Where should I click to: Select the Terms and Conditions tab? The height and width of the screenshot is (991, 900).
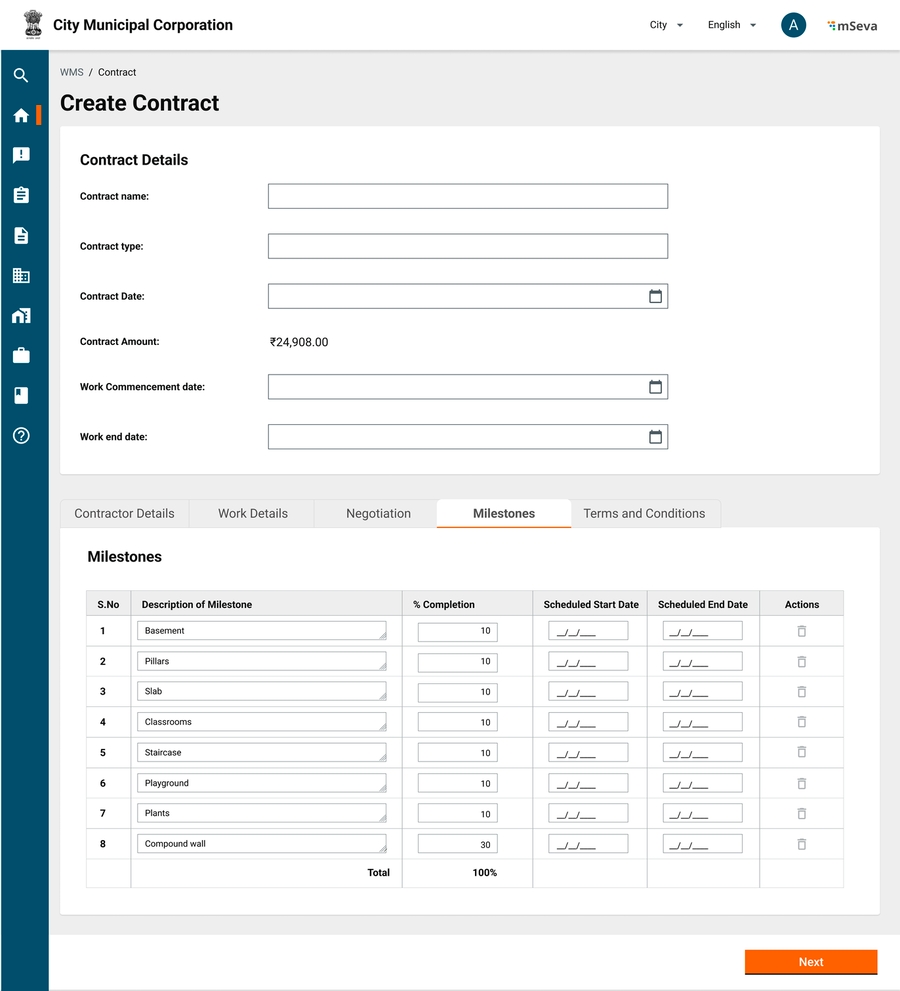tap(644, 514)
